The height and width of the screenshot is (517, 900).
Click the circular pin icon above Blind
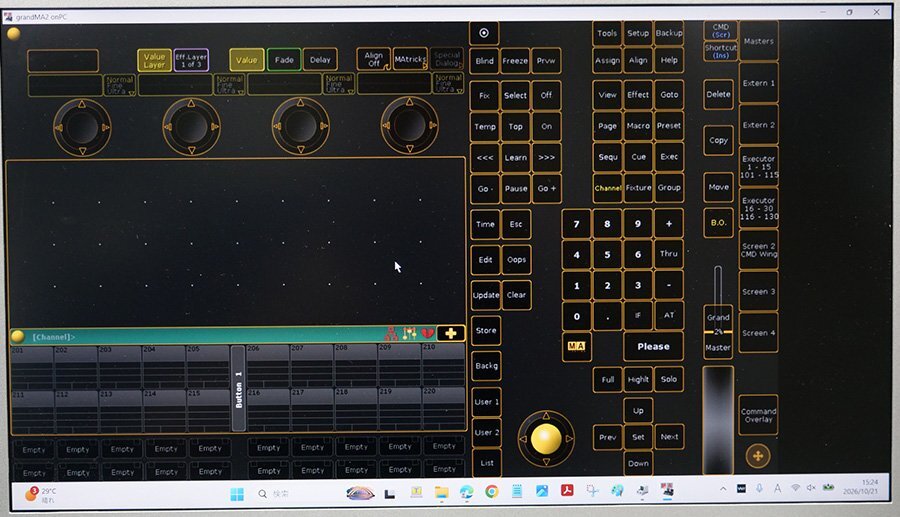[484, 33]
